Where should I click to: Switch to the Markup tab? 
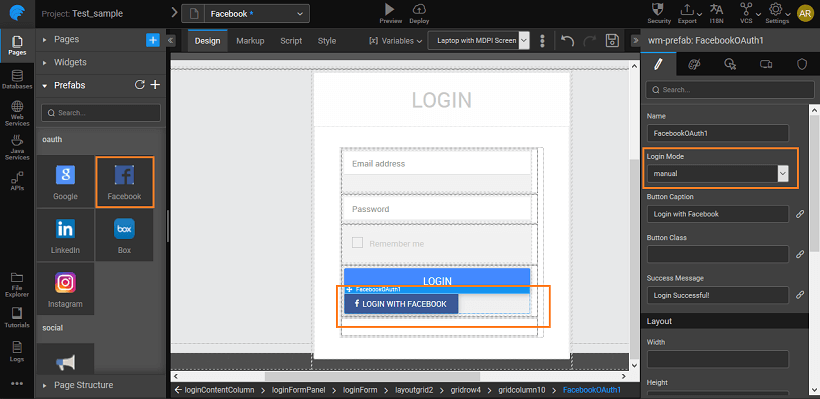click(250, 41)
